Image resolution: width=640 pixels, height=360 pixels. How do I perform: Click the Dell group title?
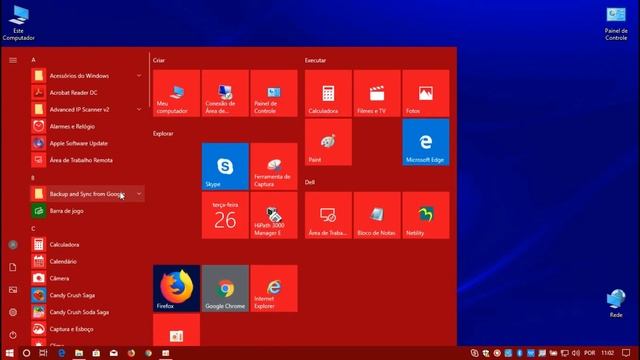(x=310, y=182)
